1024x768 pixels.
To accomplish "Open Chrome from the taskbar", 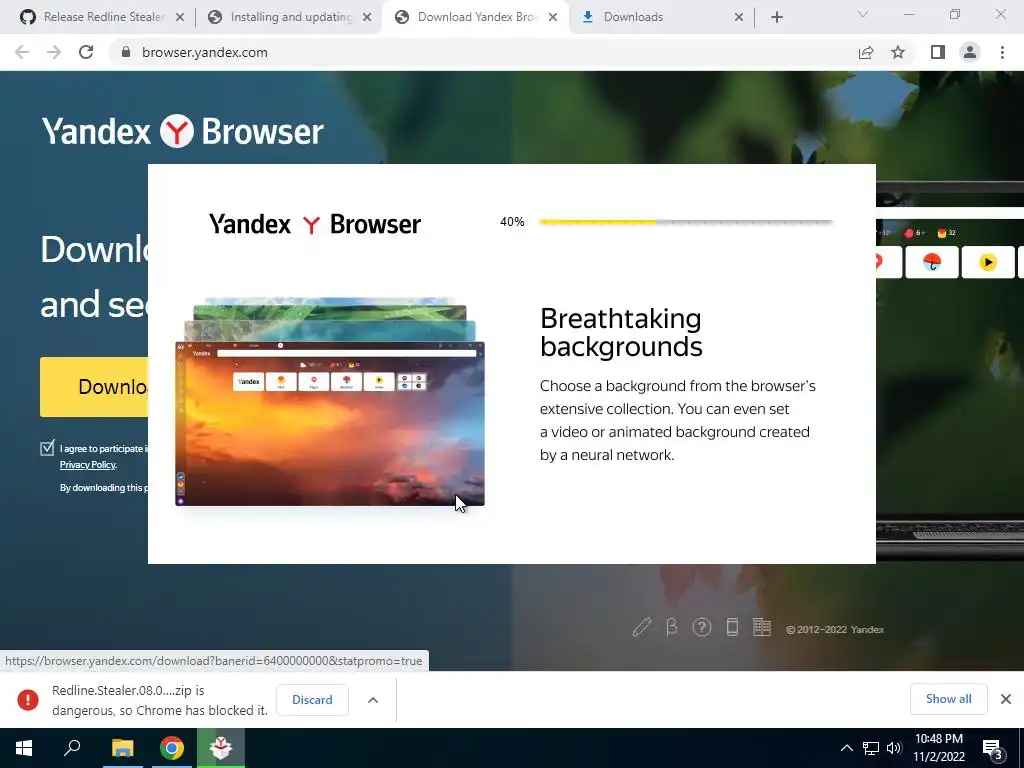I will (172, 748).
